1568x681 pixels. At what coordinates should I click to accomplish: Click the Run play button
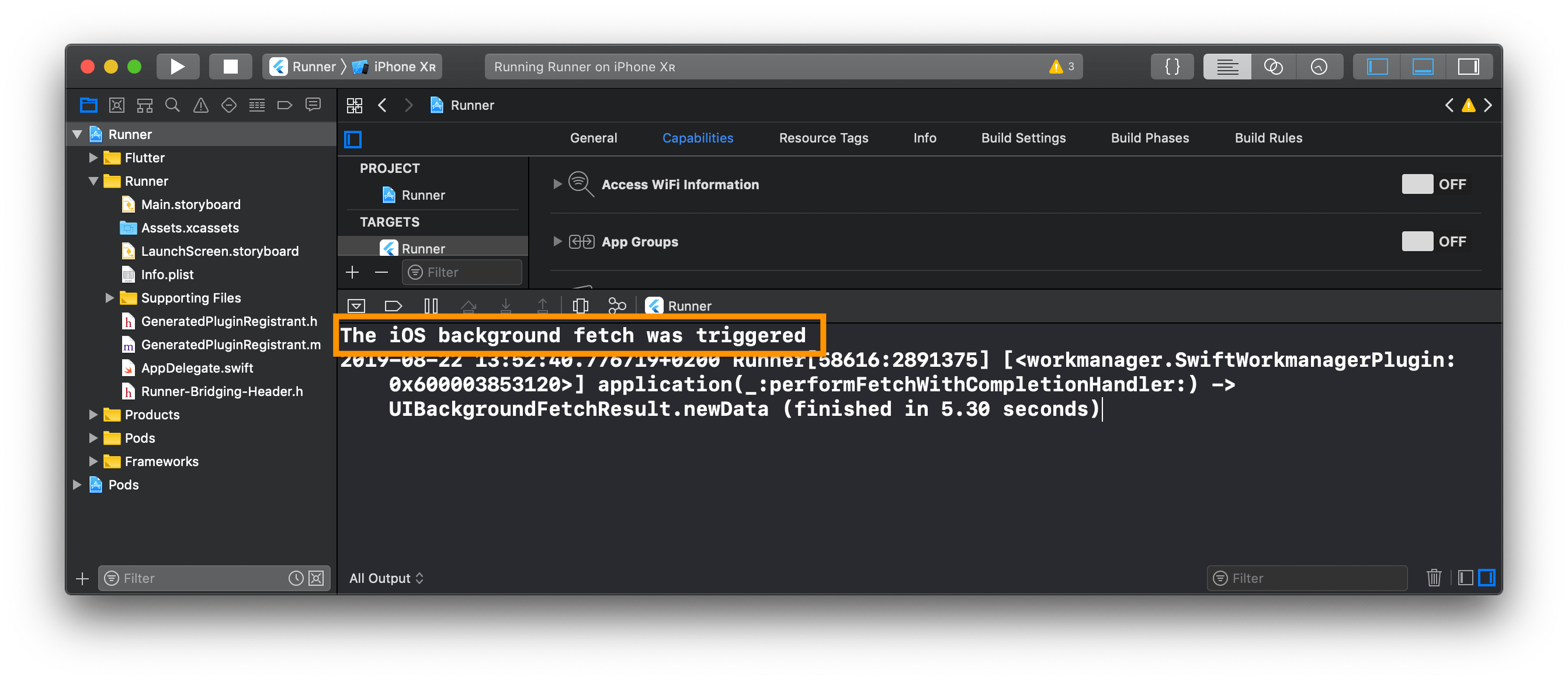point(177,67)
